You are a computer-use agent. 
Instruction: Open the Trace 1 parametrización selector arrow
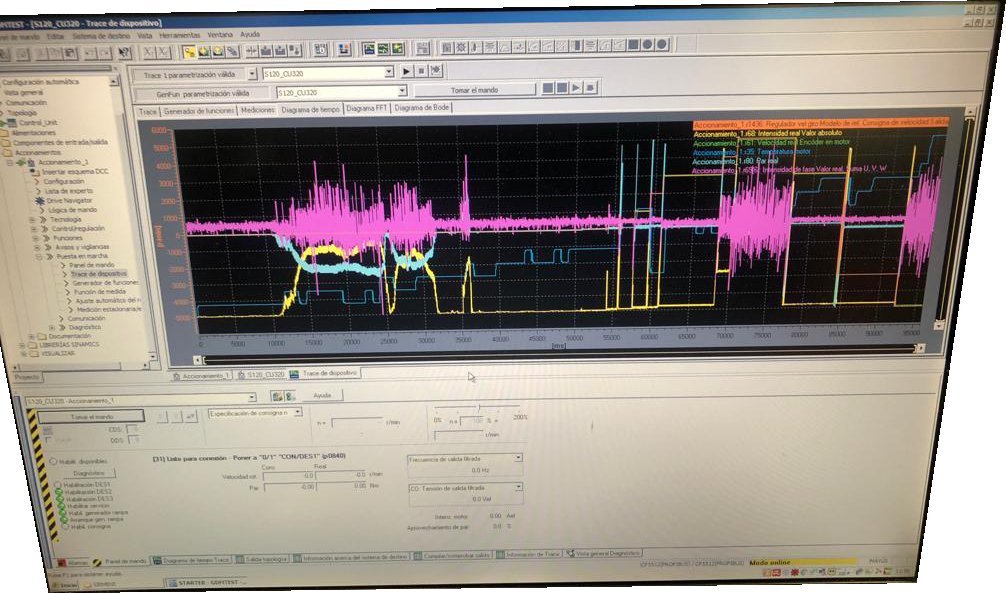[252, 74]
